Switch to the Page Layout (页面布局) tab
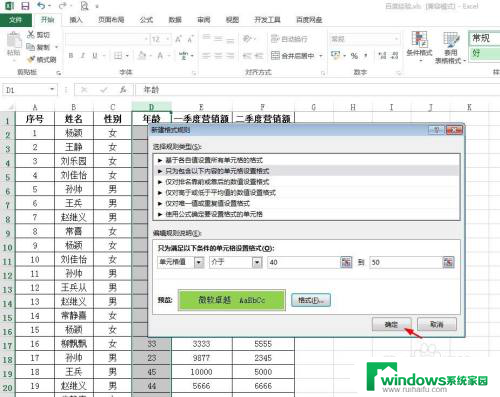500x397 pixels. pyautogui.click(x=111, y=20)
